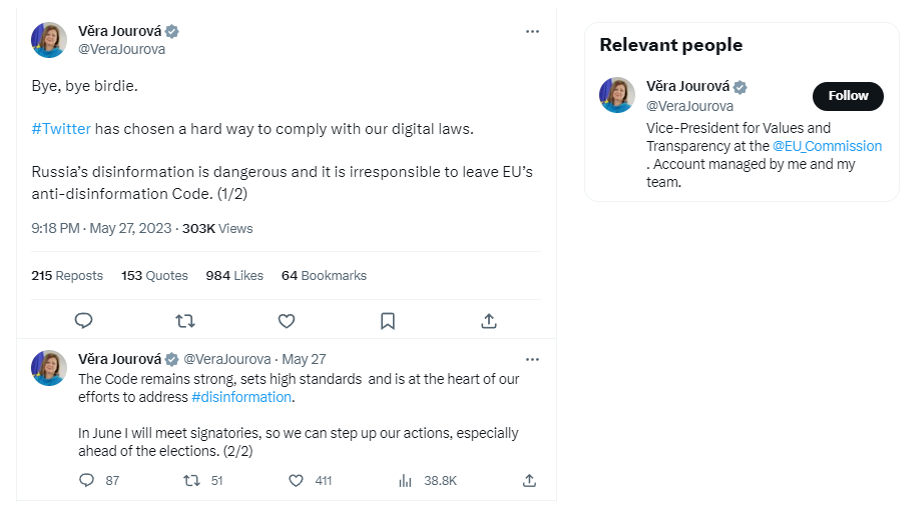This screenshot has height=520, width=924.
Task: View analytics of the 38.8K views tweet
Action: [406, 480]
